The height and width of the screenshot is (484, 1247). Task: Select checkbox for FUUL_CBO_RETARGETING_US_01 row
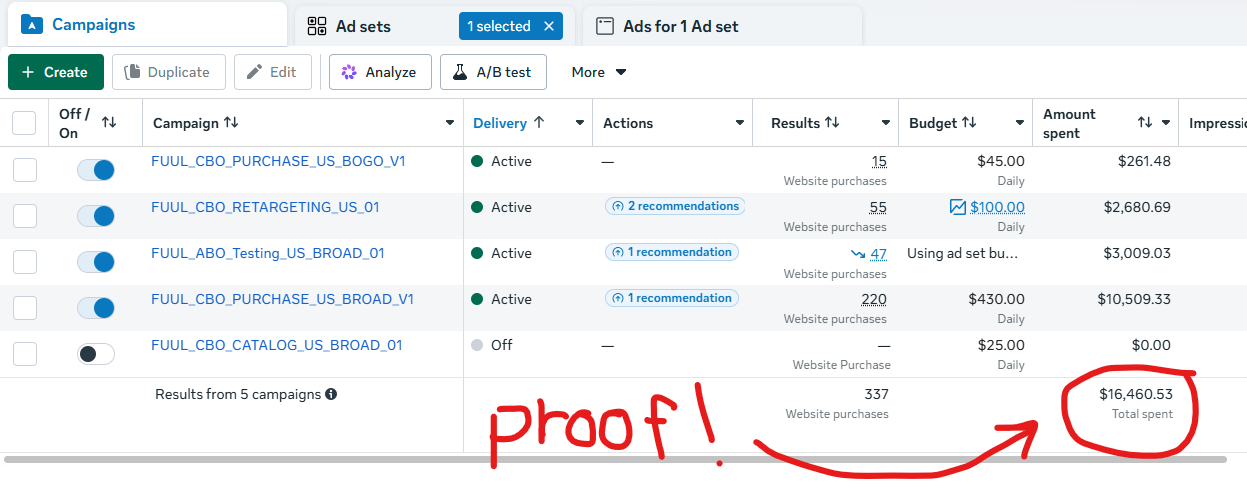[25, 216]
